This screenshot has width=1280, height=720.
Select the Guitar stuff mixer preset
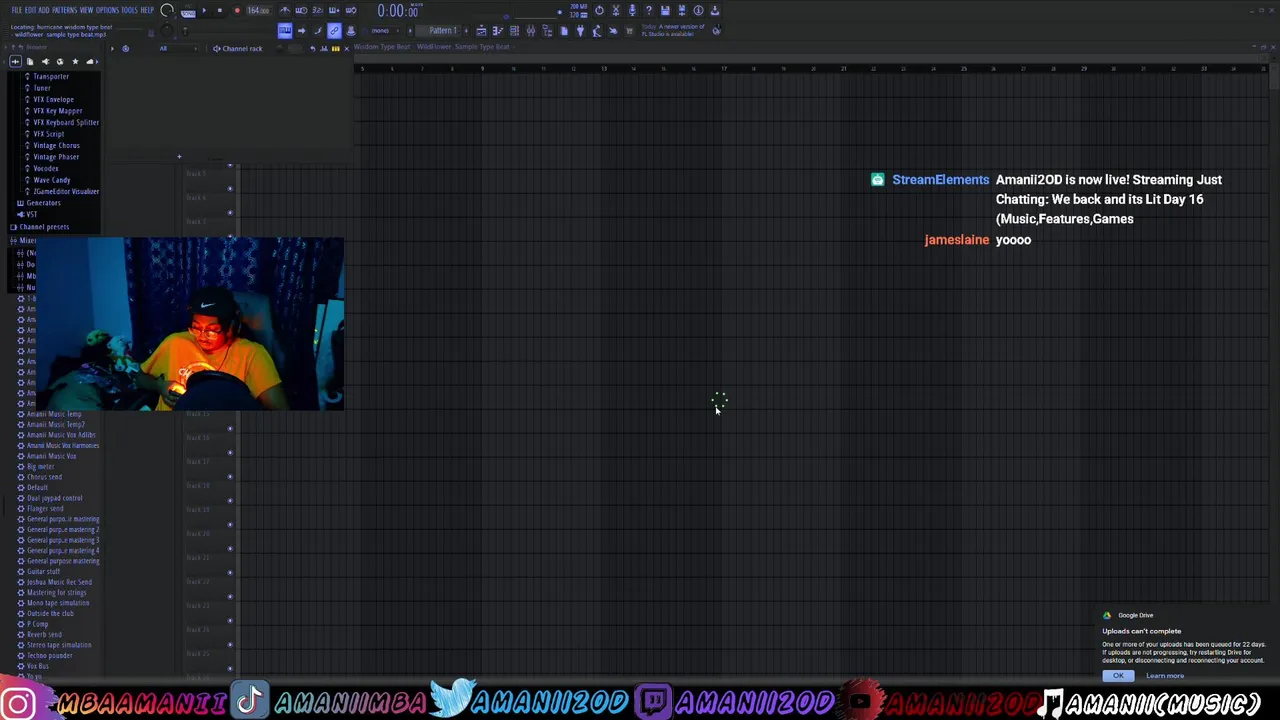(43, 571)
